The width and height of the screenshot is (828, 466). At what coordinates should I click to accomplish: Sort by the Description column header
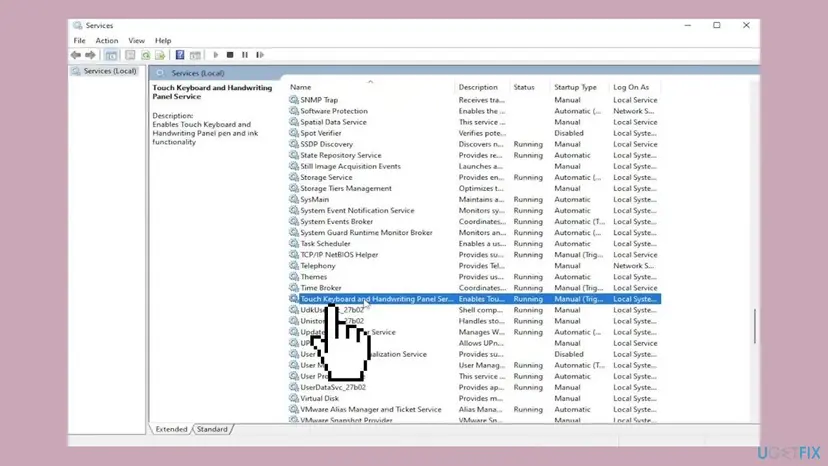[x=478, y=87]
